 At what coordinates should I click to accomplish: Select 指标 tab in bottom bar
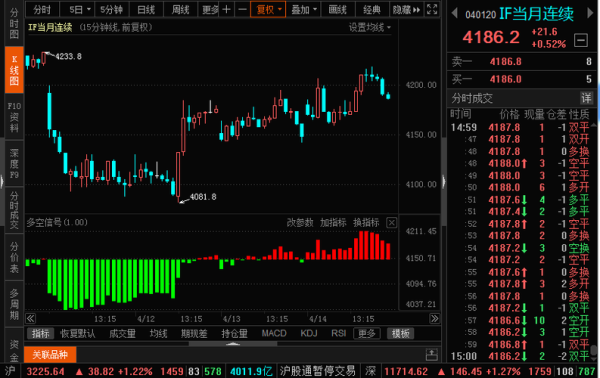pyautogui.click(x=40, y=333)
